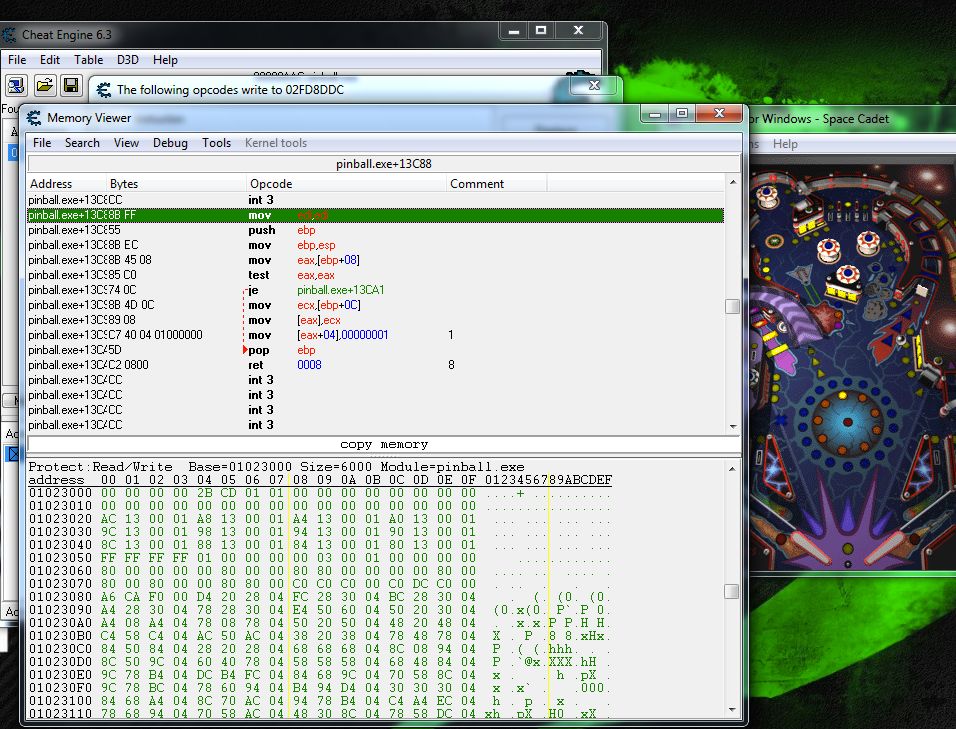The height and width of the screenshot is (729, 956).
Task: Click the disassembler vertical scrollbar thumb
Action: (733, 306)
